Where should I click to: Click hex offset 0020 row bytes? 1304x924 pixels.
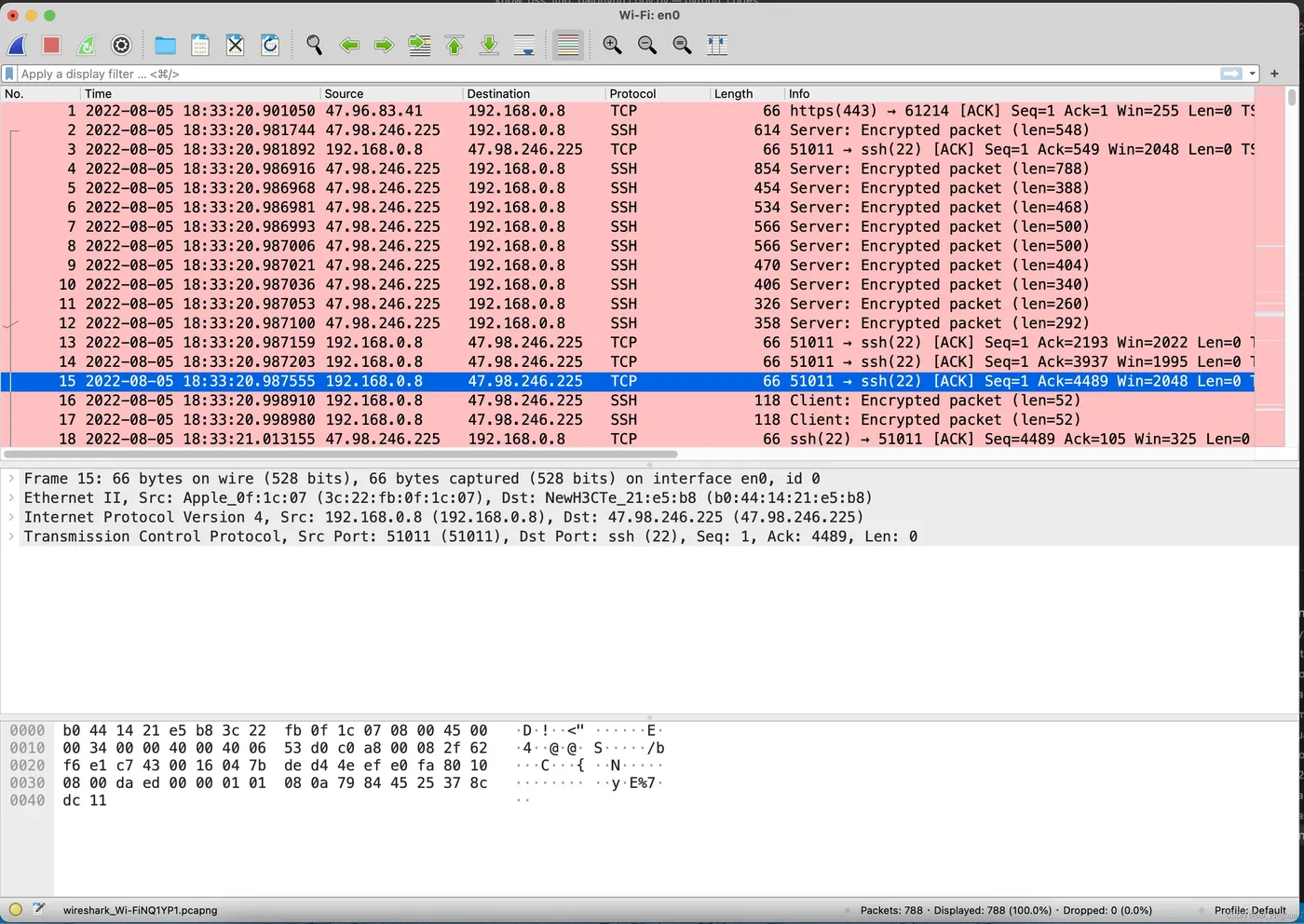point(275,766)
